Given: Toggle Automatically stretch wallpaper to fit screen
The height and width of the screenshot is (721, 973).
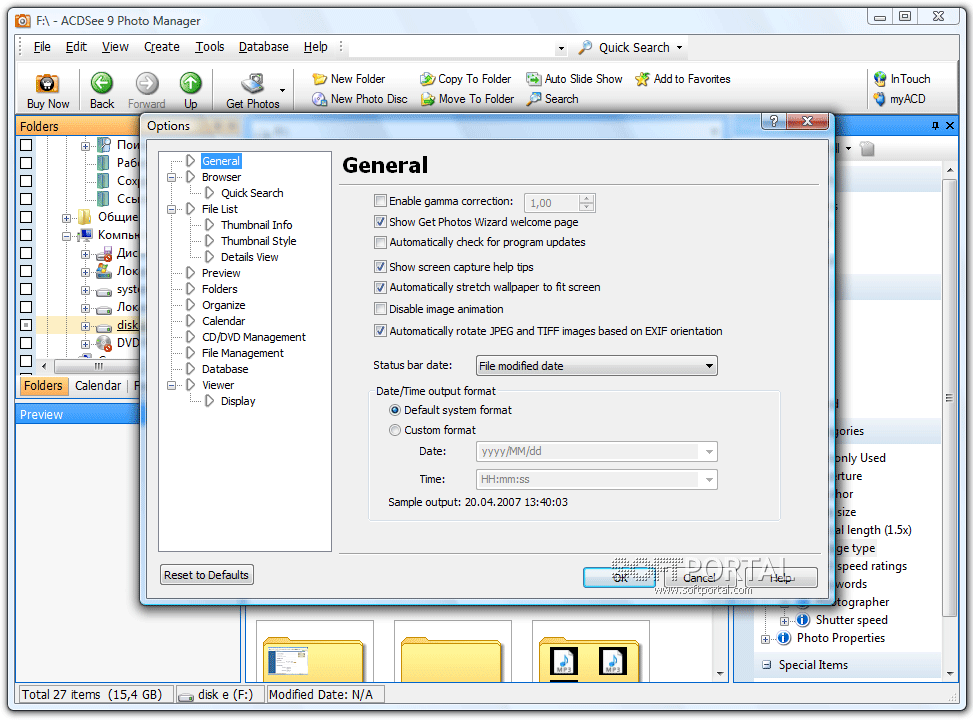Looking at the screenshot, I should click(x=380, y=287).
